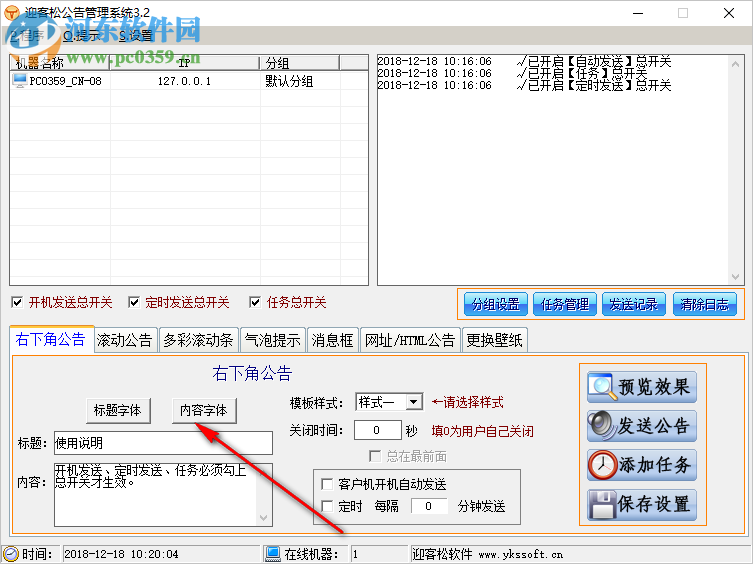Click the floppy disk icon on Save Settings
Screen dimensions: 753x564
pos(602,504)
